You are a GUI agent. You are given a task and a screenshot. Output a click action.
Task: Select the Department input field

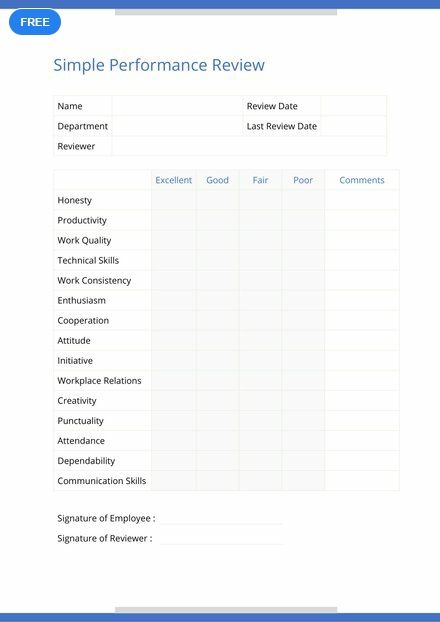click(177, 126)
